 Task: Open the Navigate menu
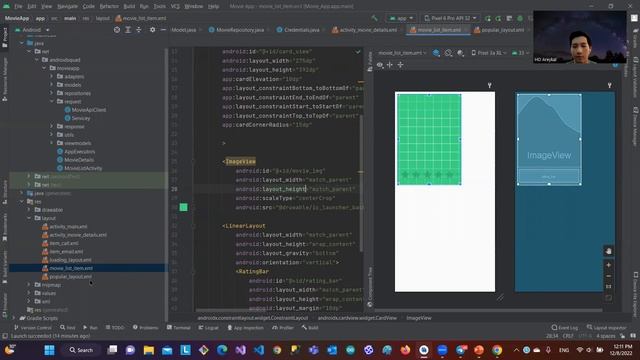click(67, 7)
